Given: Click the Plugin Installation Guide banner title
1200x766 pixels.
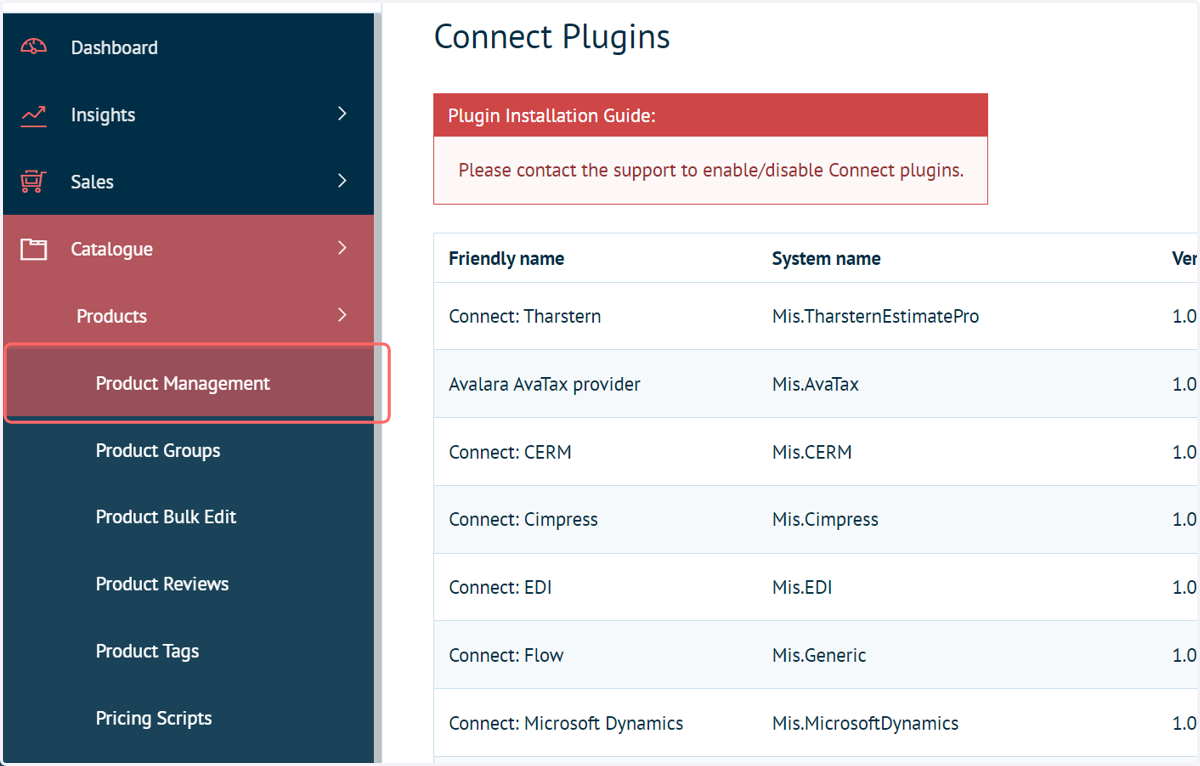Looking at the screenshot, I should pyautogui.click(x=552, y=116).
